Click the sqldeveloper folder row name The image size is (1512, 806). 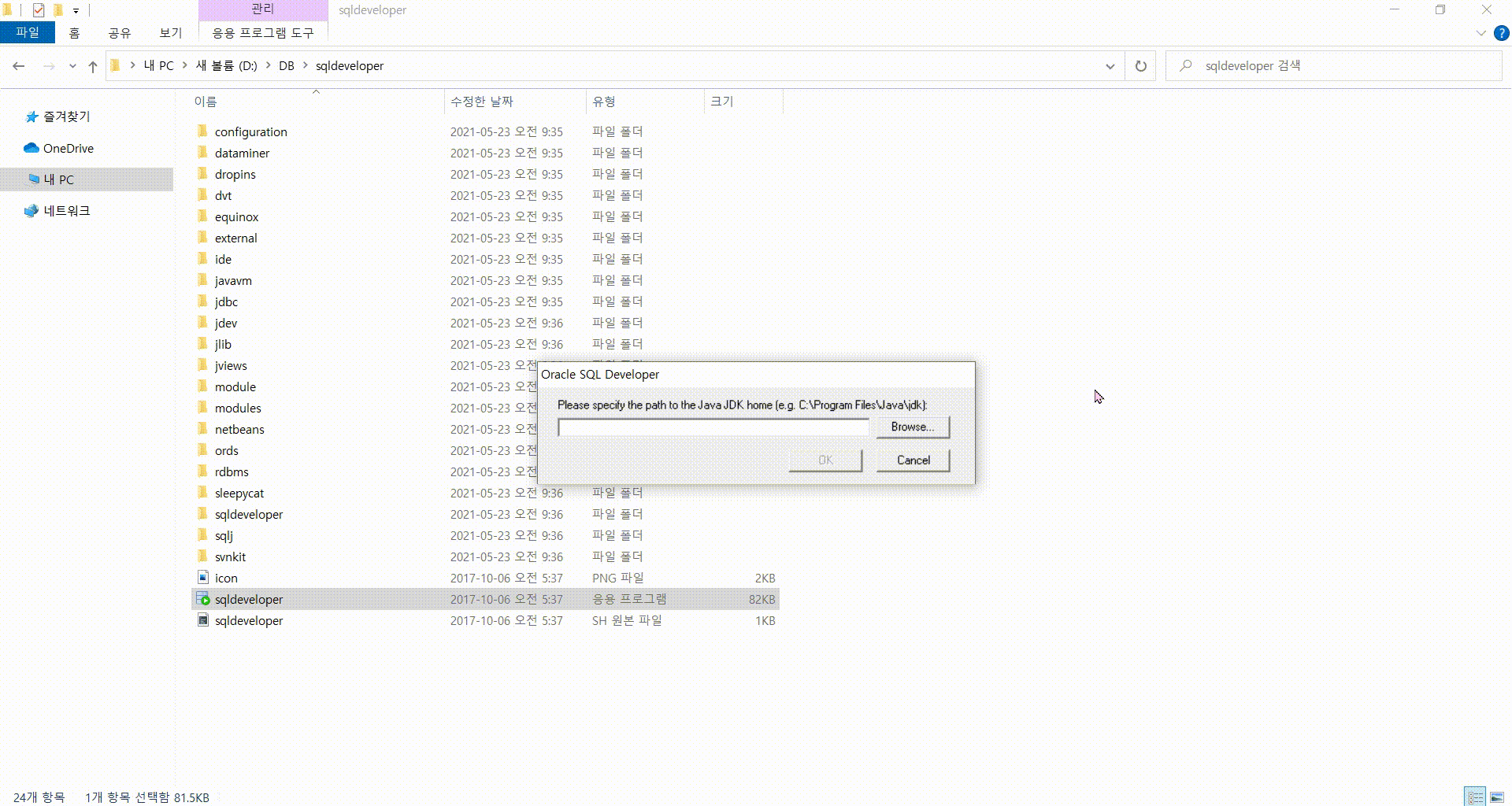[249, 514]
